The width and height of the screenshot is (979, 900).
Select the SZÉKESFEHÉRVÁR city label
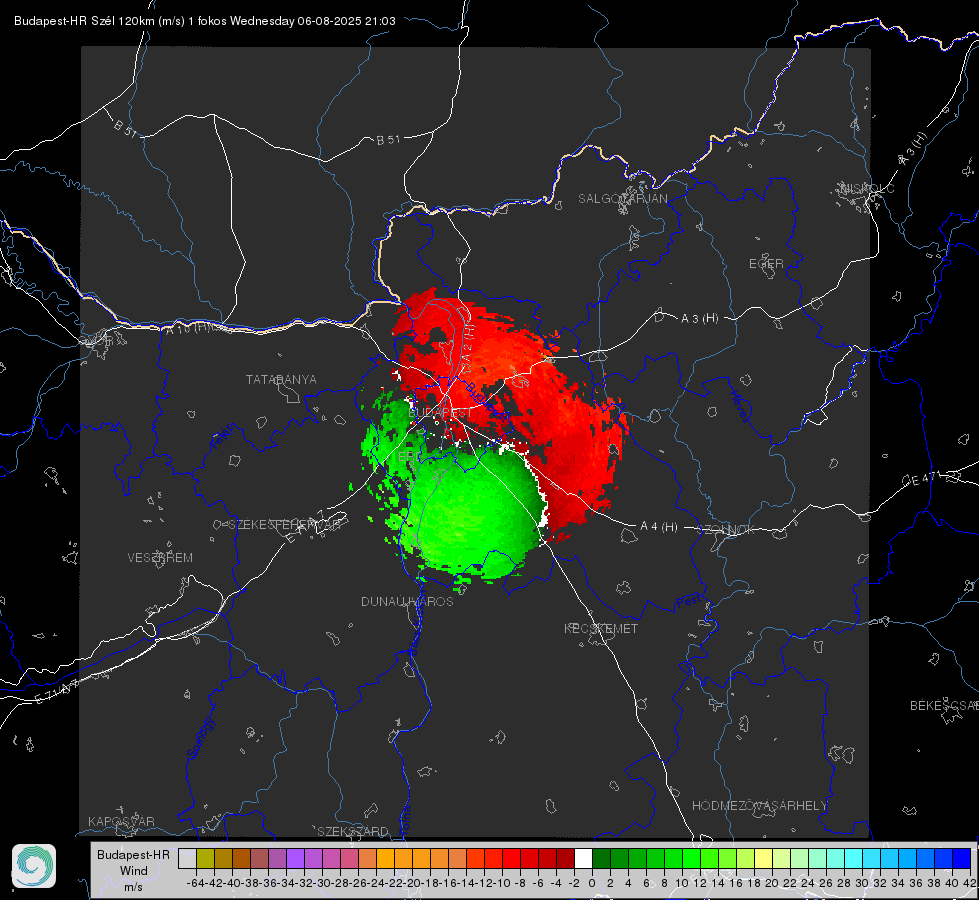point(284,525)
